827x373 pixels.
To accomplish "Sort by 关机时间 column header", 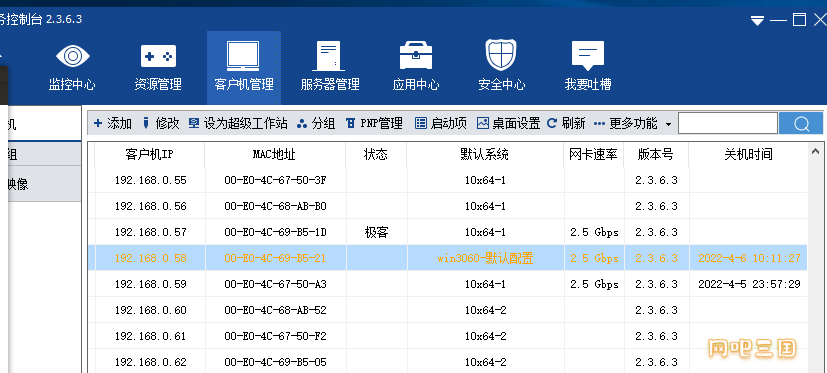I will (748, 154).
